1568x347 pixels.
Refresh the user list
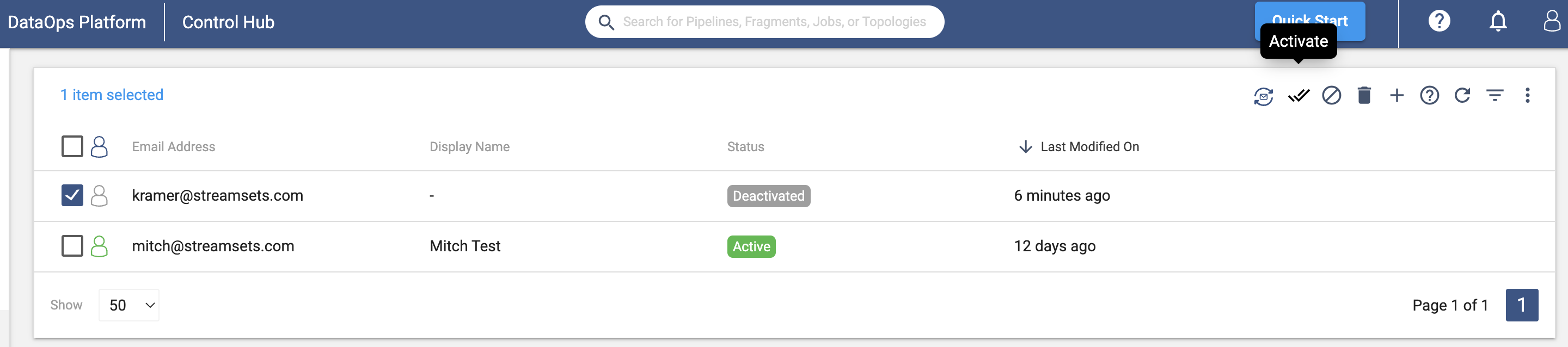tap(1462, 95)
